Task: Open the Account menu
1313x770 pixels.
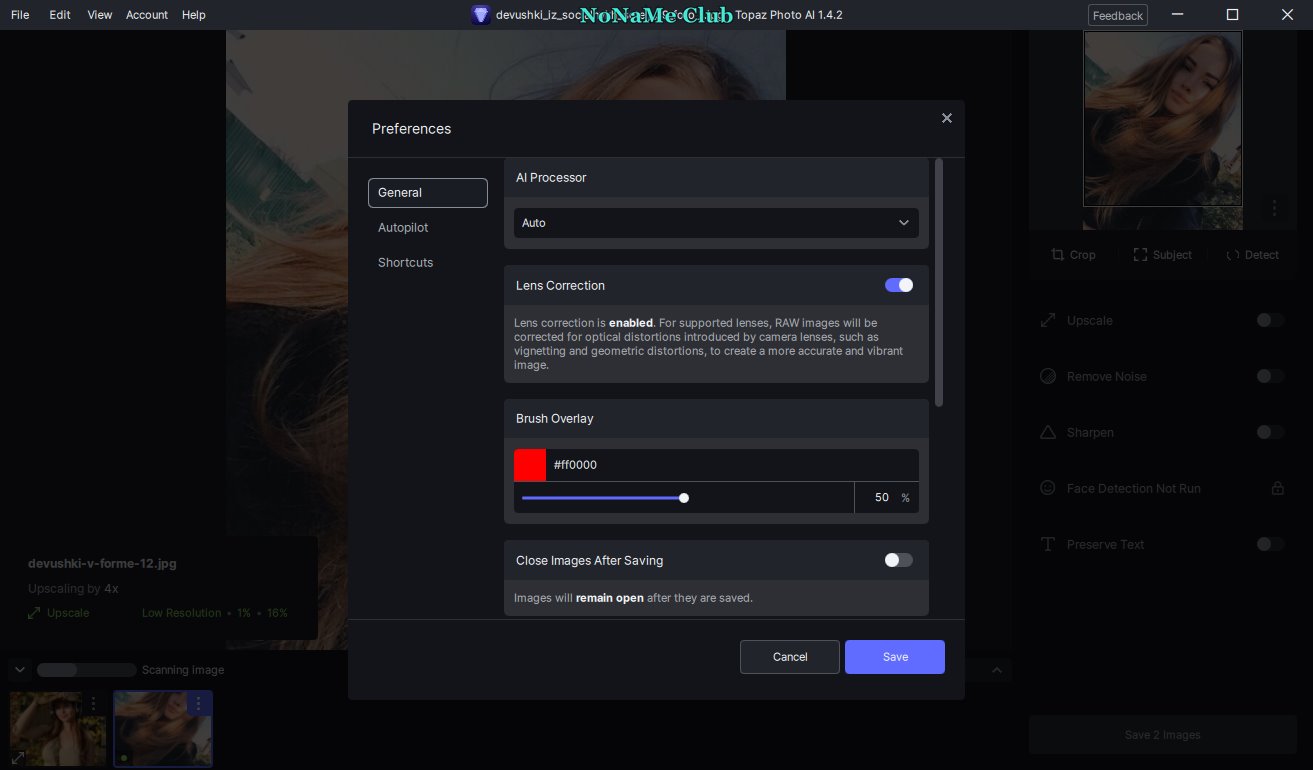Action: 147,15
